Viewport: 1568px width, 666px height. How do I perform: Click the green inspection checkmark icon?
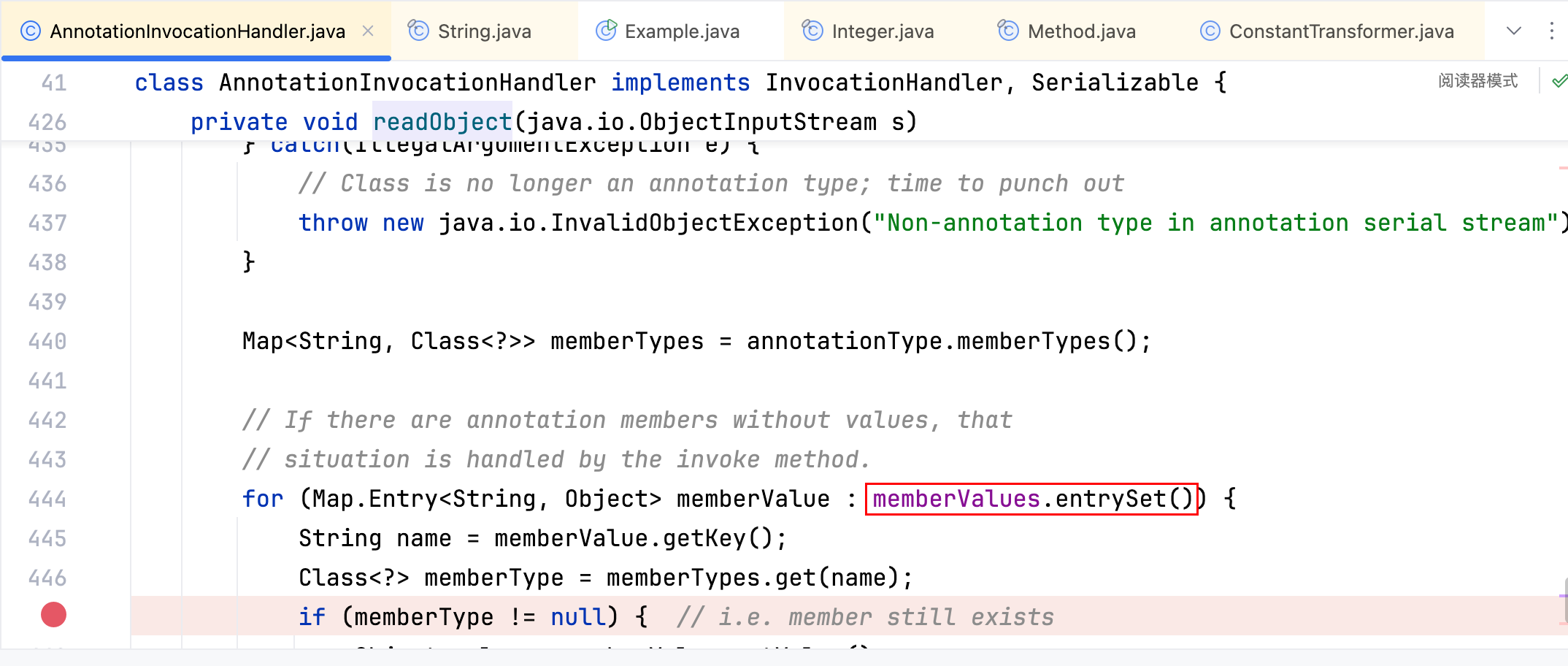pos(1559,81)
